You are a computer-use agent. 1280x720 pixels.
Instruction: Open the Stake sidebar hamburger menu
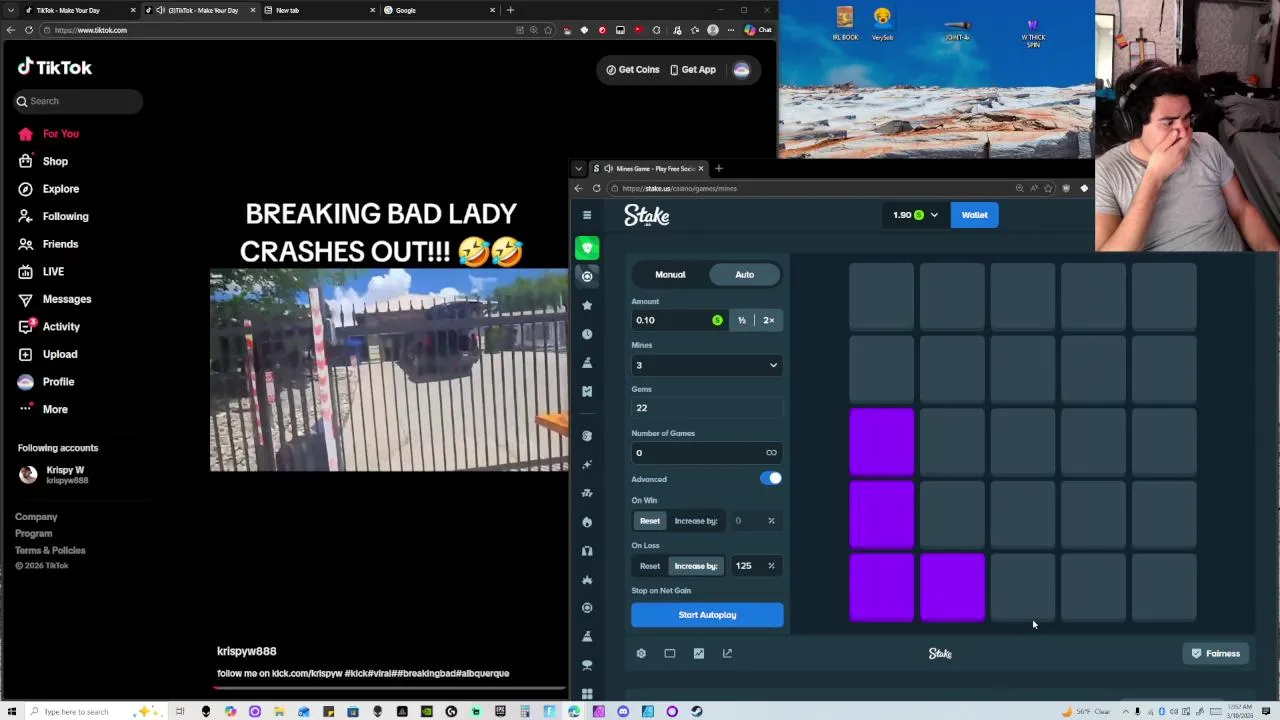[x=587, y=215]
